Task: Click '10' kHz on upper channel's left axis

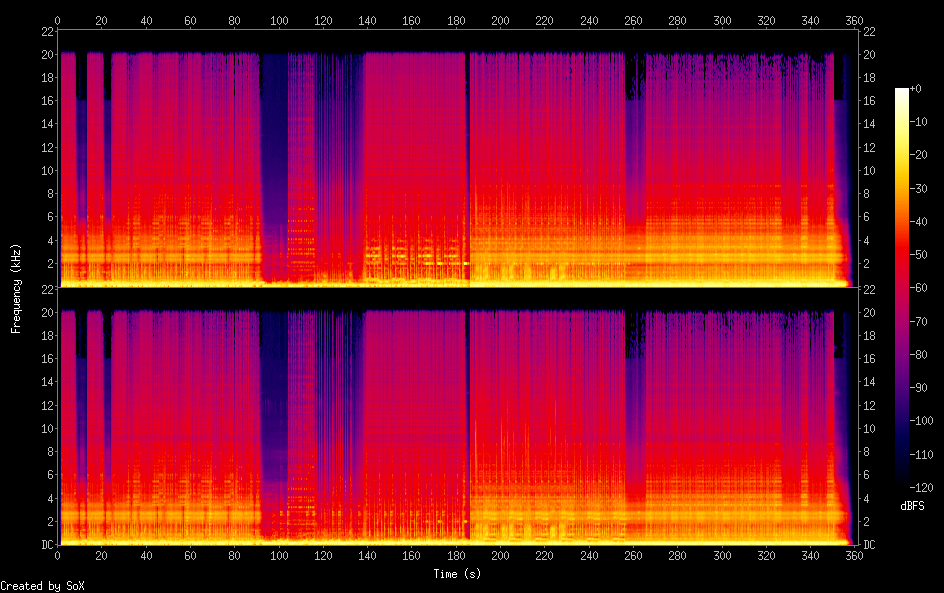Action: [47, 170]
